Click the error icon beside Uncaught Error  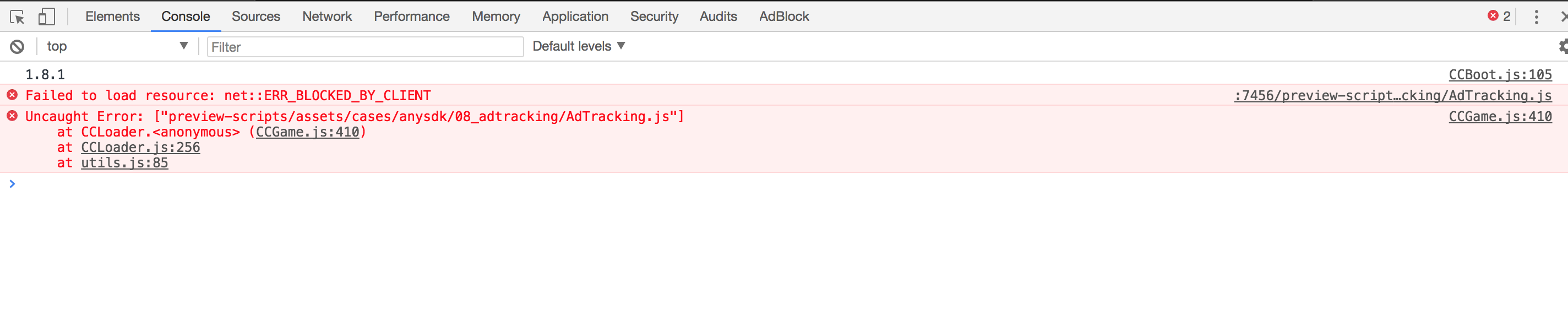click(12, 116)
